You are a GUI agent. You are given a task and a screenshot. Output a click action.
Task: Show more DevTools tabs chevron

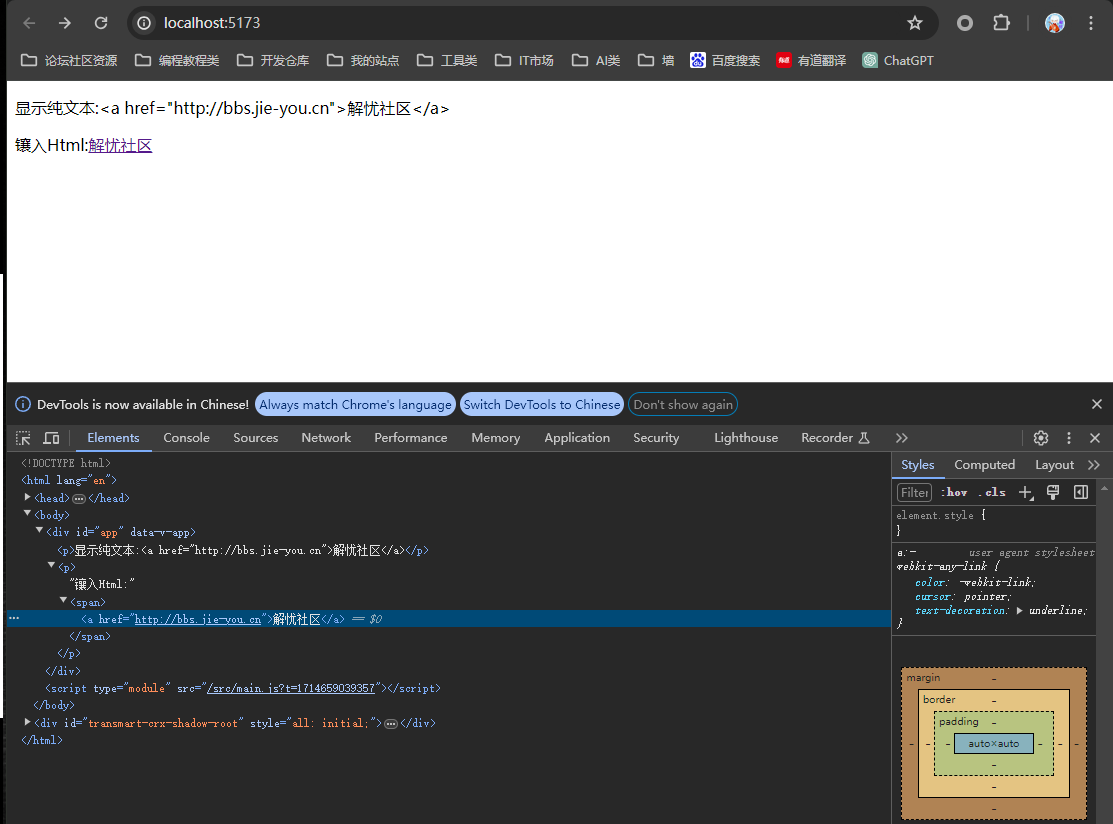pyautogui.click(x=901, y=438)
